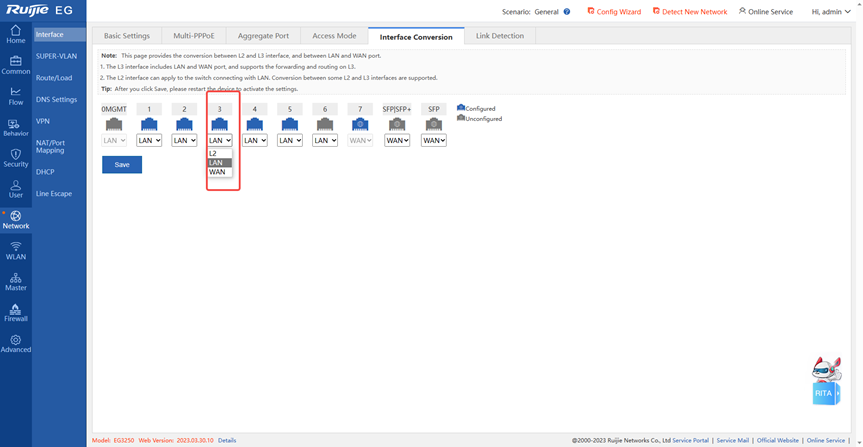
Task: Open SUPER-VLAN in Network submenu
Action: click(x=56, y=56)
